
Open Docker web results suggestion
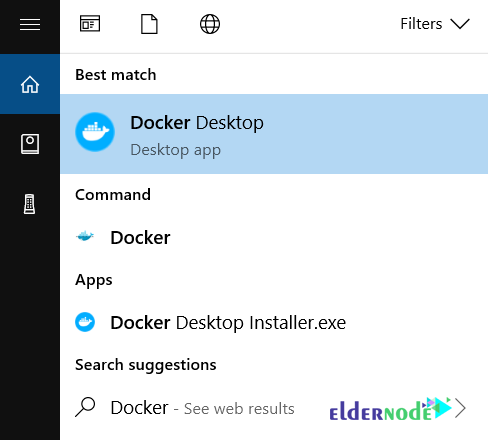[x=274, y=408]
